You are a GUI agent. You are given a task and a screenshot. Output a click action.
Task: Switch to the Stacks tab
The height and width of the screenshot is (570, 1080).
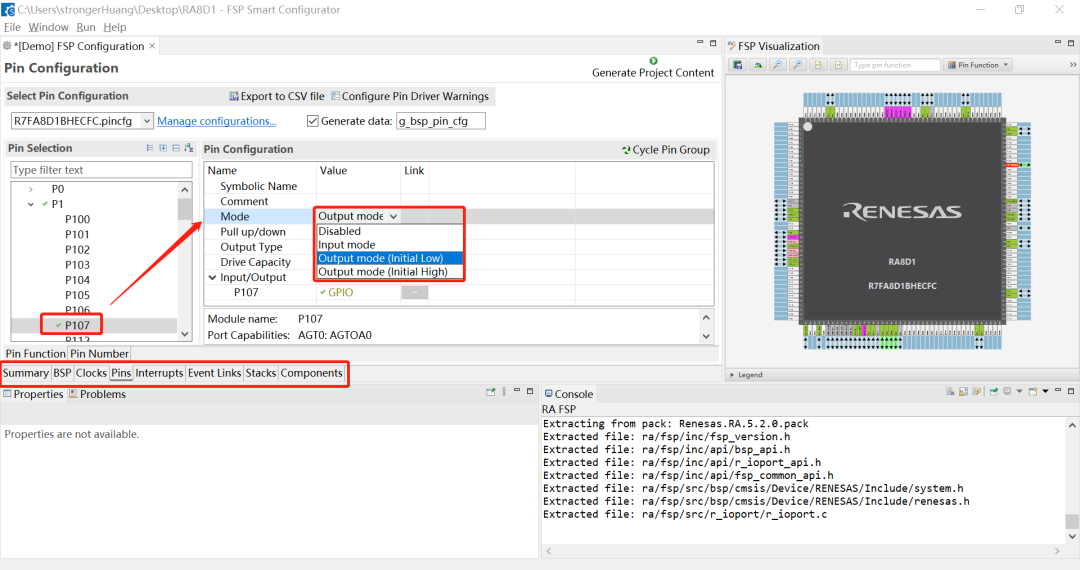(x=260, y=373)
